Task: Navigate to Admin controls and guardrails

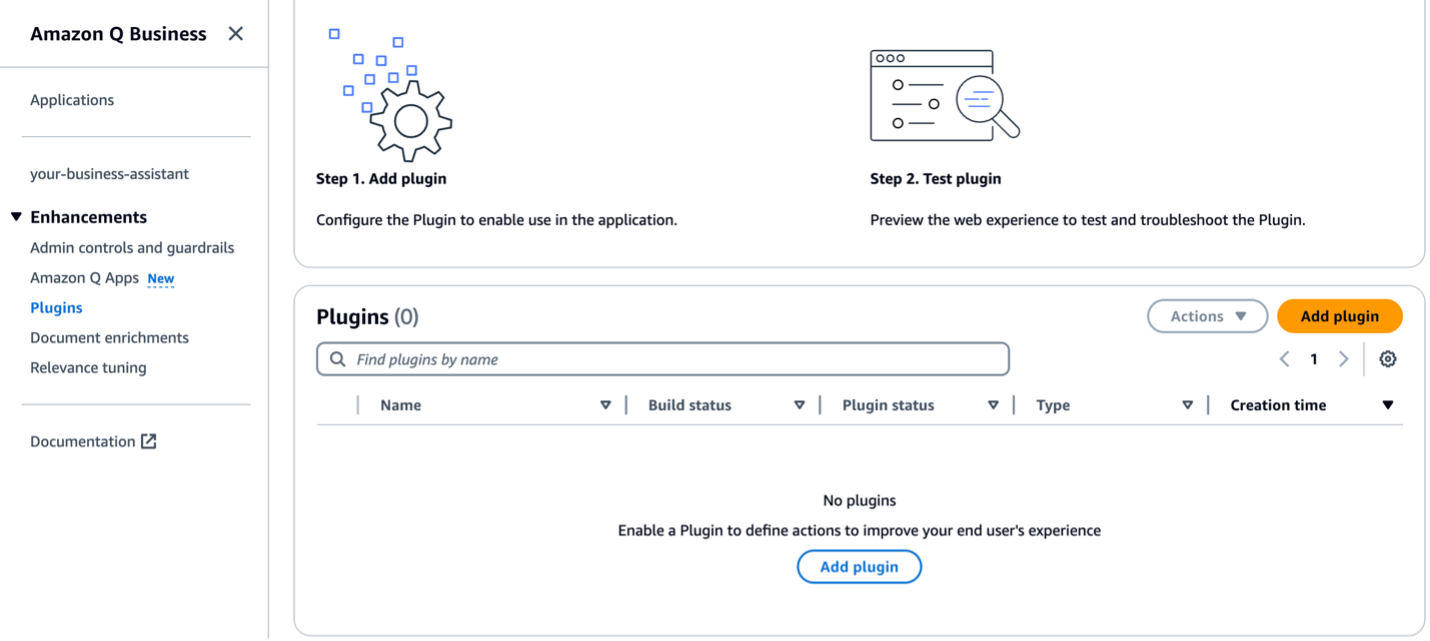Action: (x=131, y=247)
